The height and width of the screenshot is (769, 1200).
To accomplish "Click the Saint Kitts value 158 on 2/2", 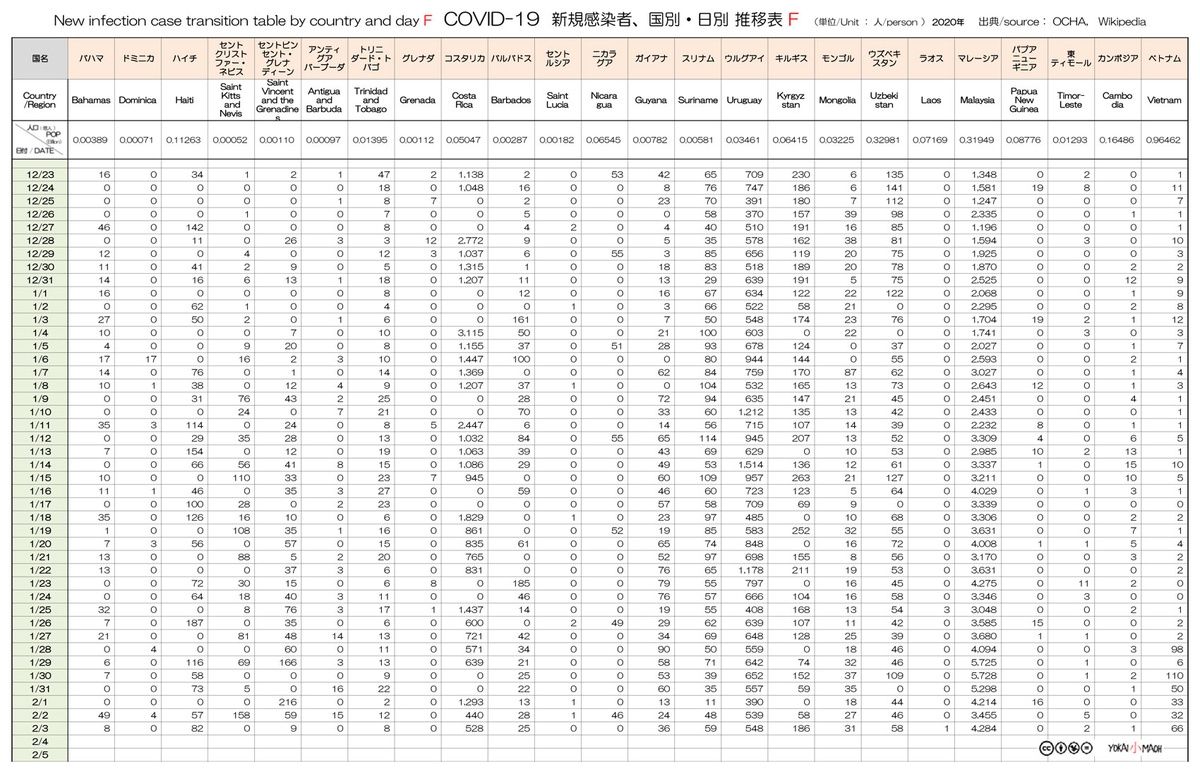I will [x=243, y=714].
